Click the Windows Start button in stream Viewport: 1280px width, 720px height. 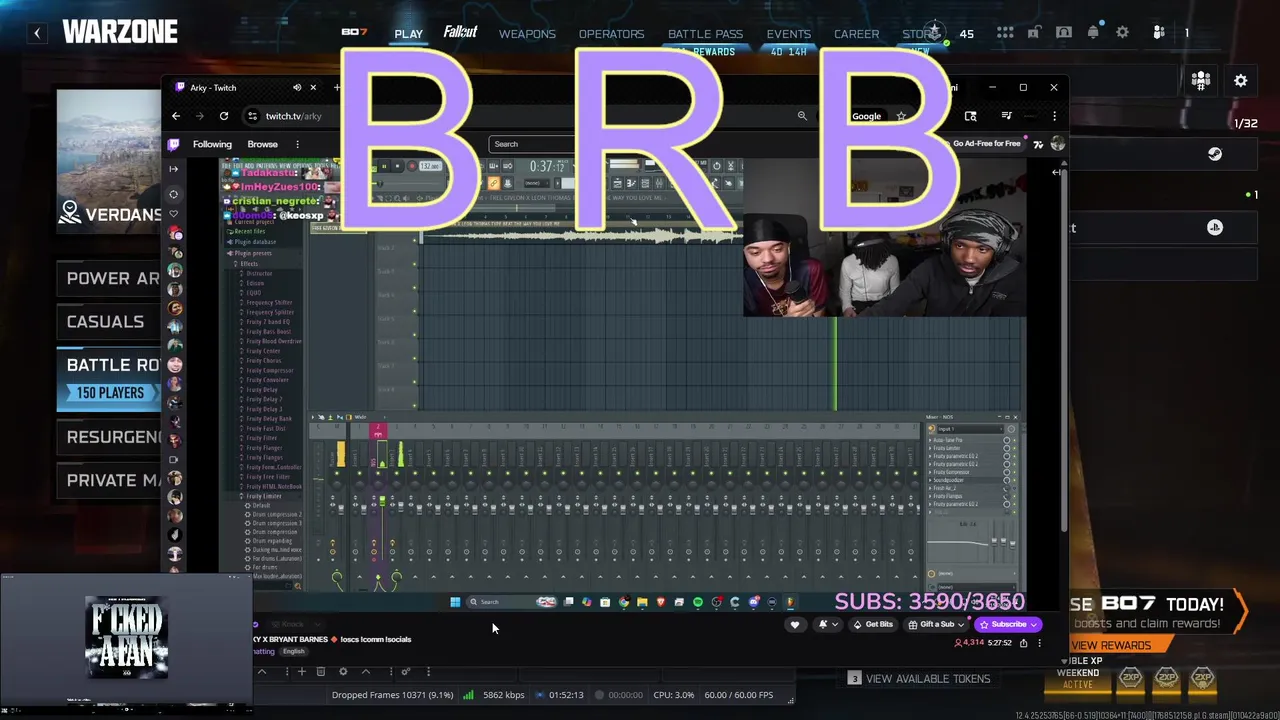(455, 602)
